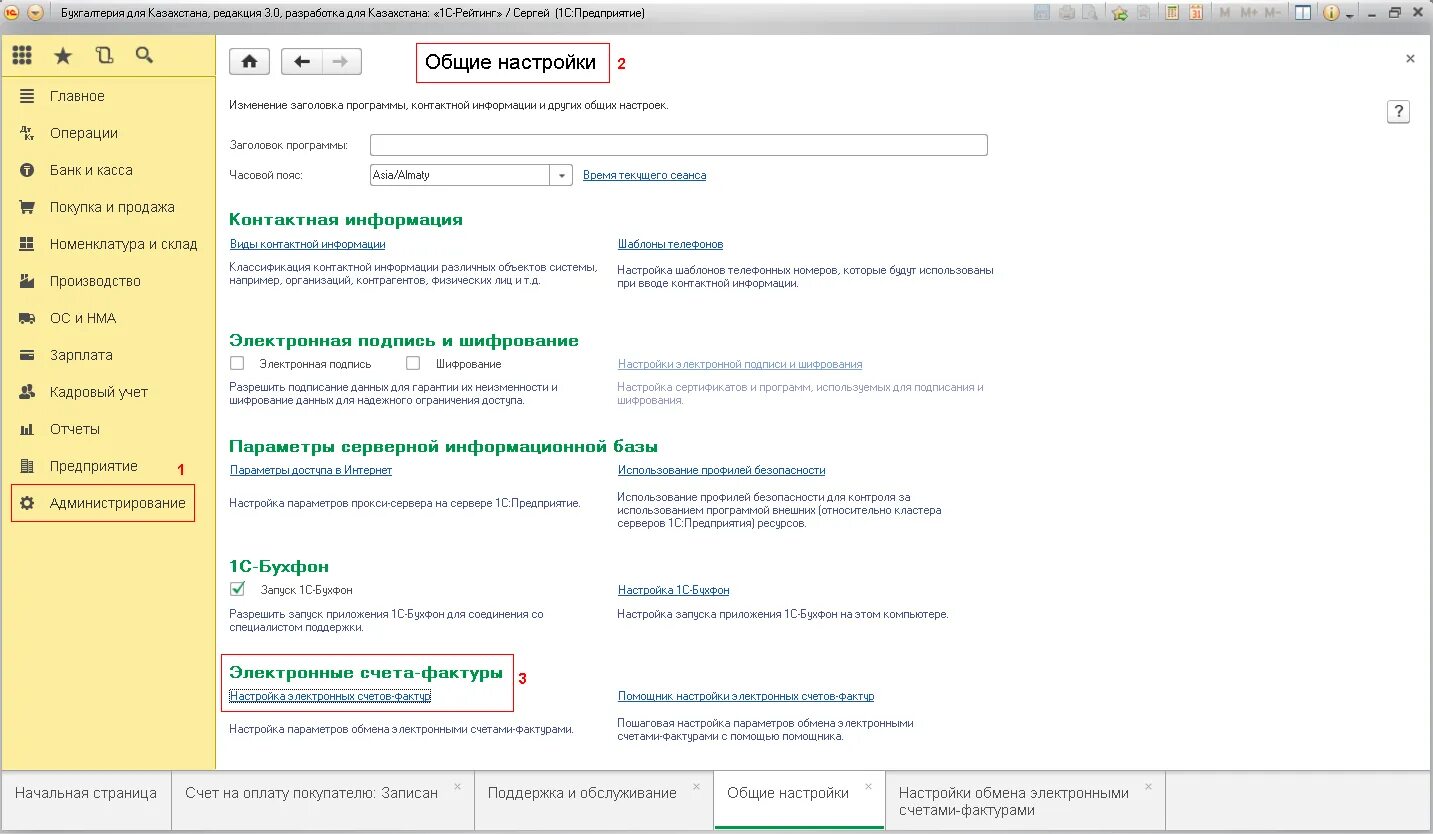Navigate forward with the right arrow
The image size is (1433, 834).
coord(341,61)
